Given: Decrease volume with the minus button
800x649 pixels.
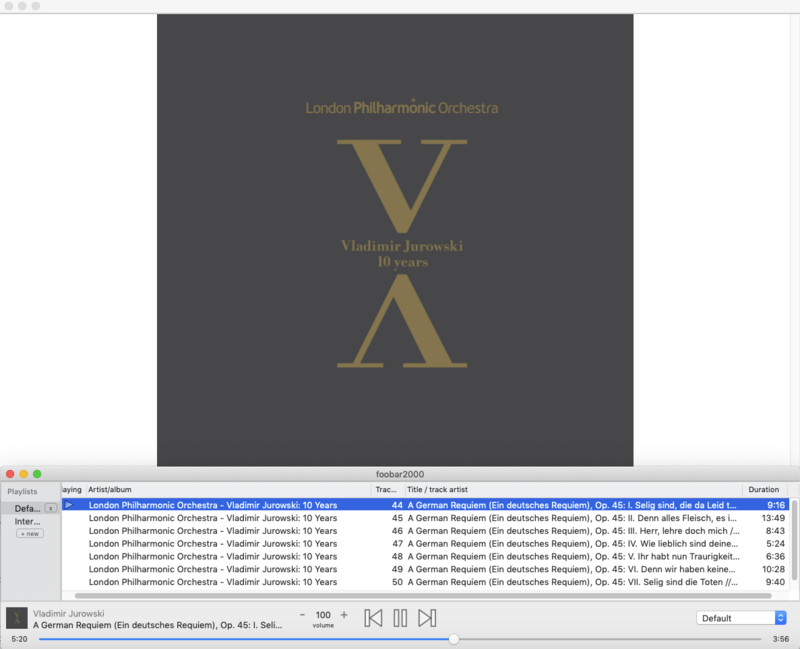Looking at the screenshot, I should pyautogui.click(x=302, y=615).
